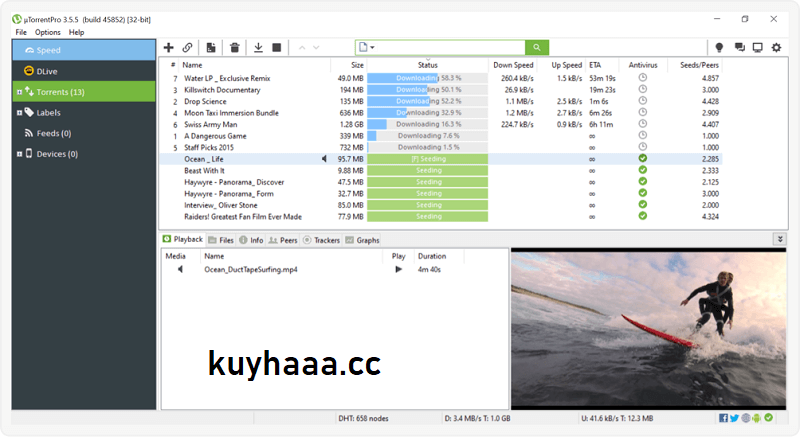Click antivirus clock icon for Water LP row
Image resolution: width=800 pixels, height=437 pixels.
[643, 78]
